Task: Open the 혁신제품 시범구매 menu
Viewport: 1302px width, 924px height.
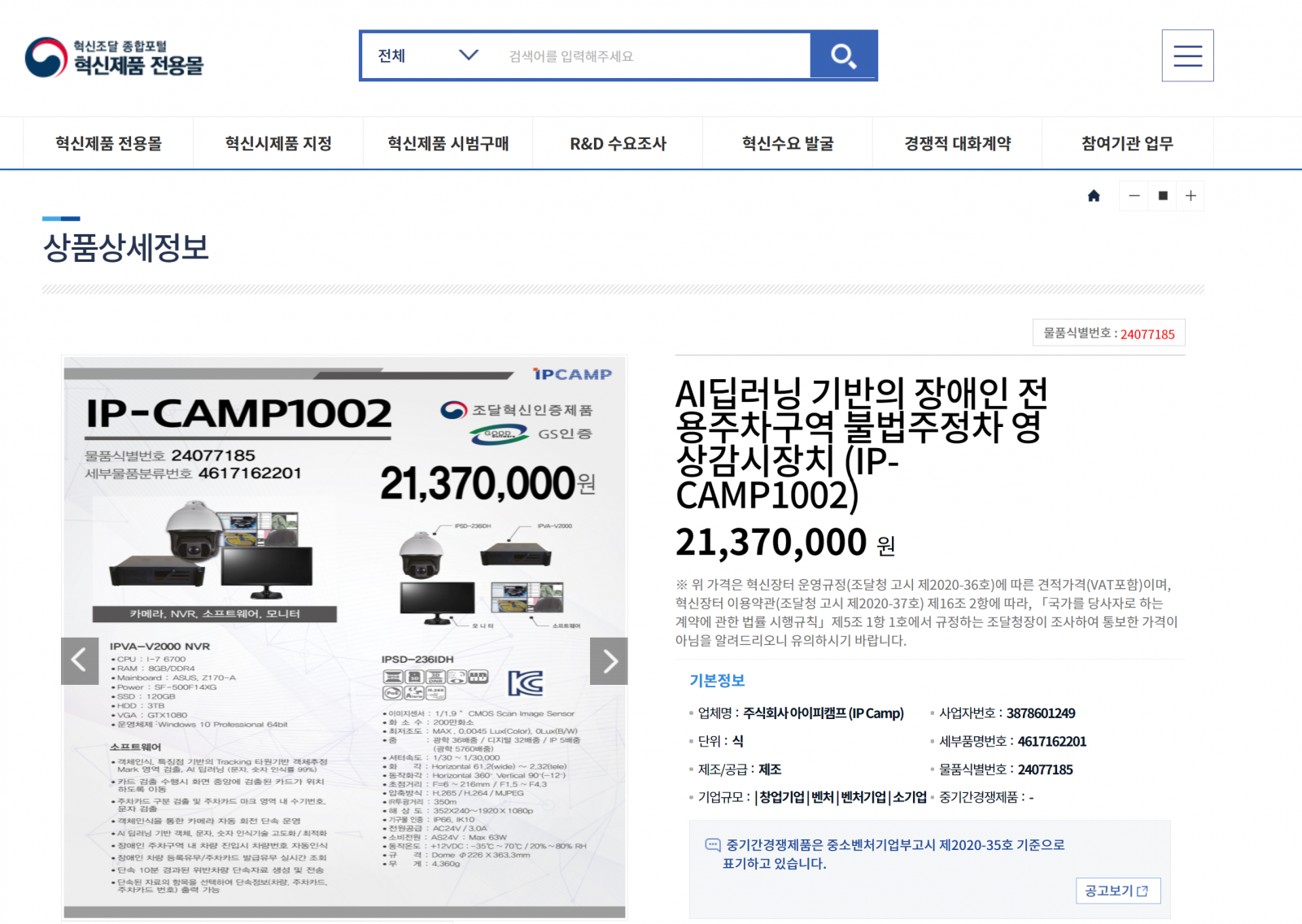Action: 448,143
